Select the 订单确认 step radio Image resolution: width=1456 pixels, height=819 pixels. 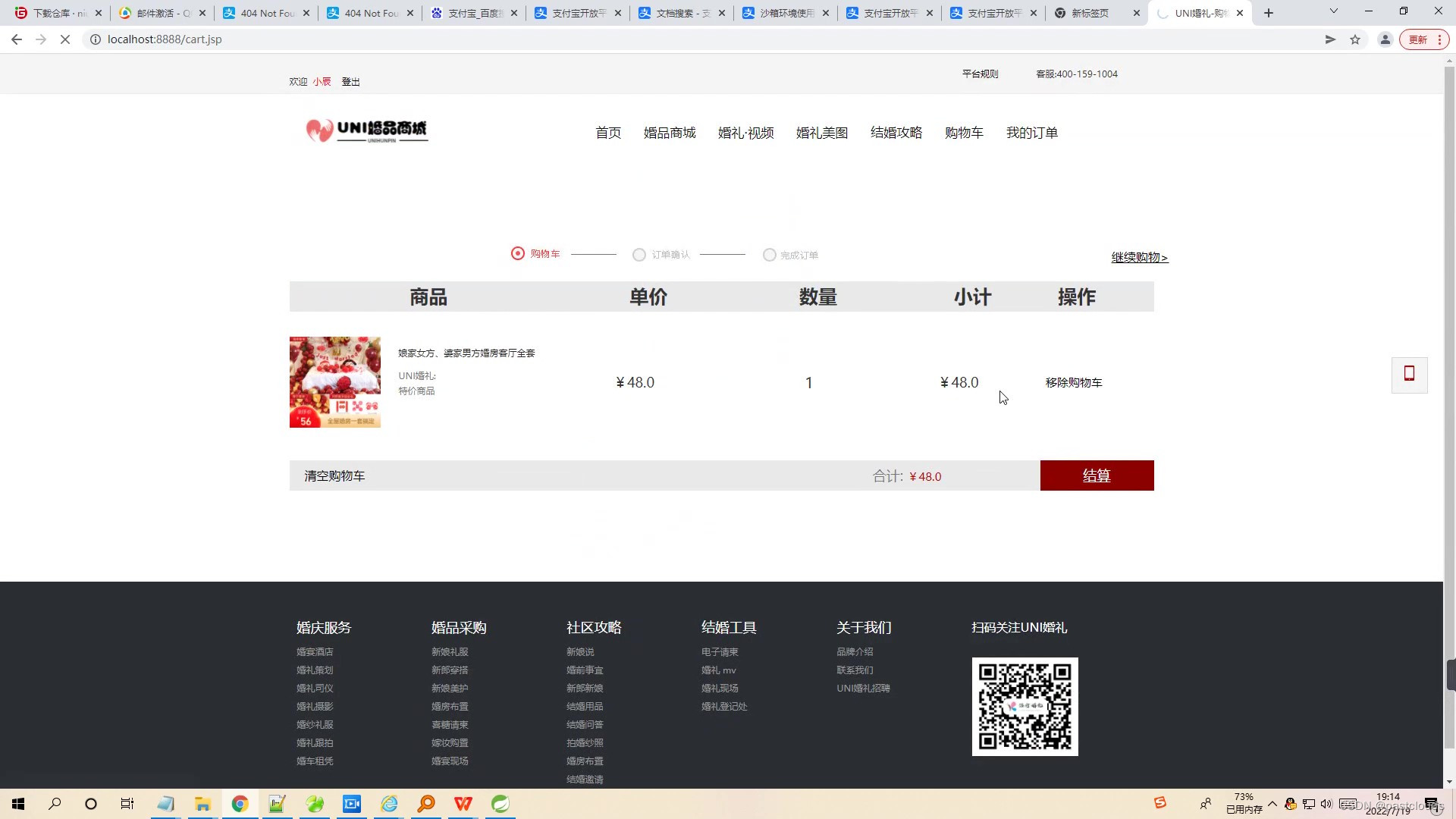[639, 255]
